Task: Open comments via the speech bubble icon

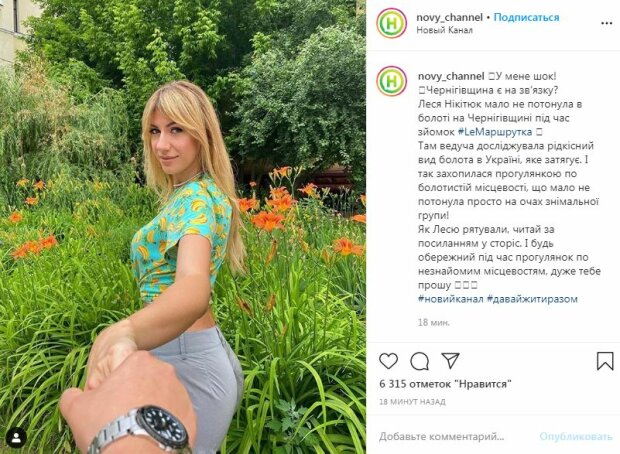Action: tap(420, 361)
